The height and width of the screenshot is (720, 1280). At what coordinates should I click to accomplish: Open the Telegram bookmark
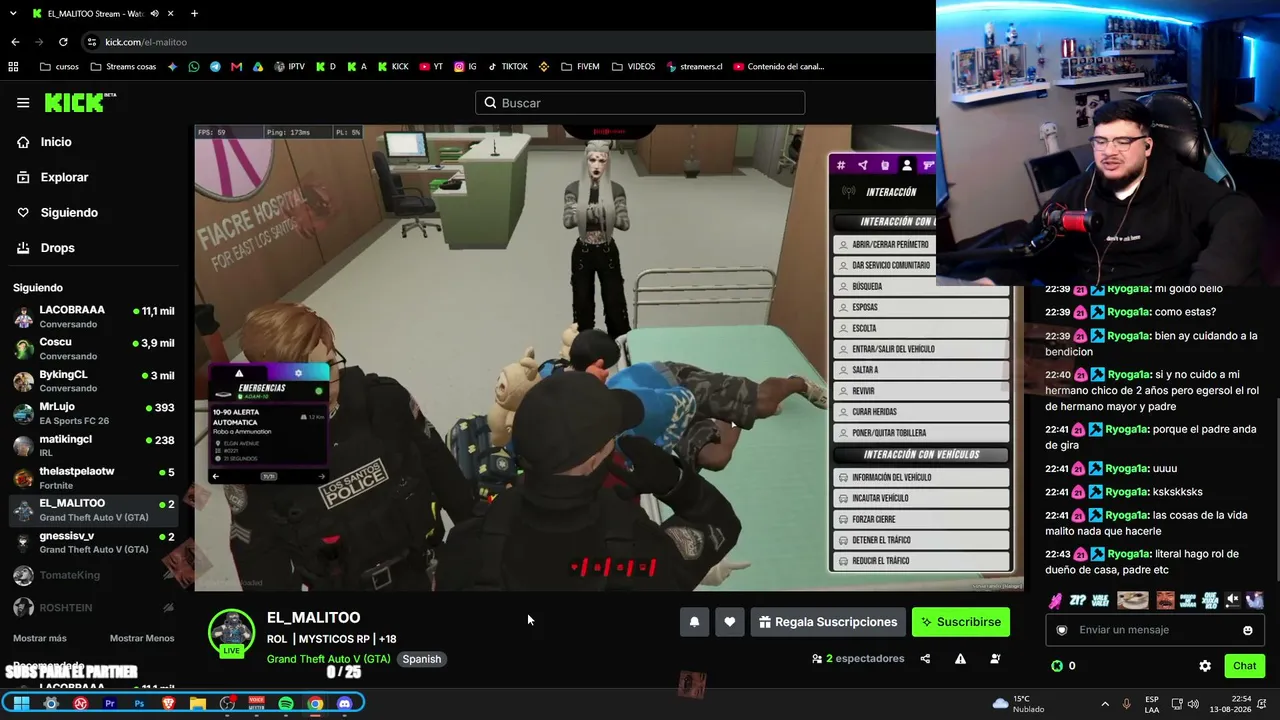click(215, 67)
